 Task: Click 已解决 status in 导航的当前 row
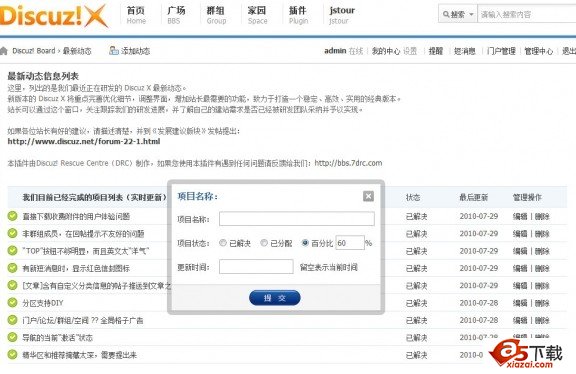417,338
